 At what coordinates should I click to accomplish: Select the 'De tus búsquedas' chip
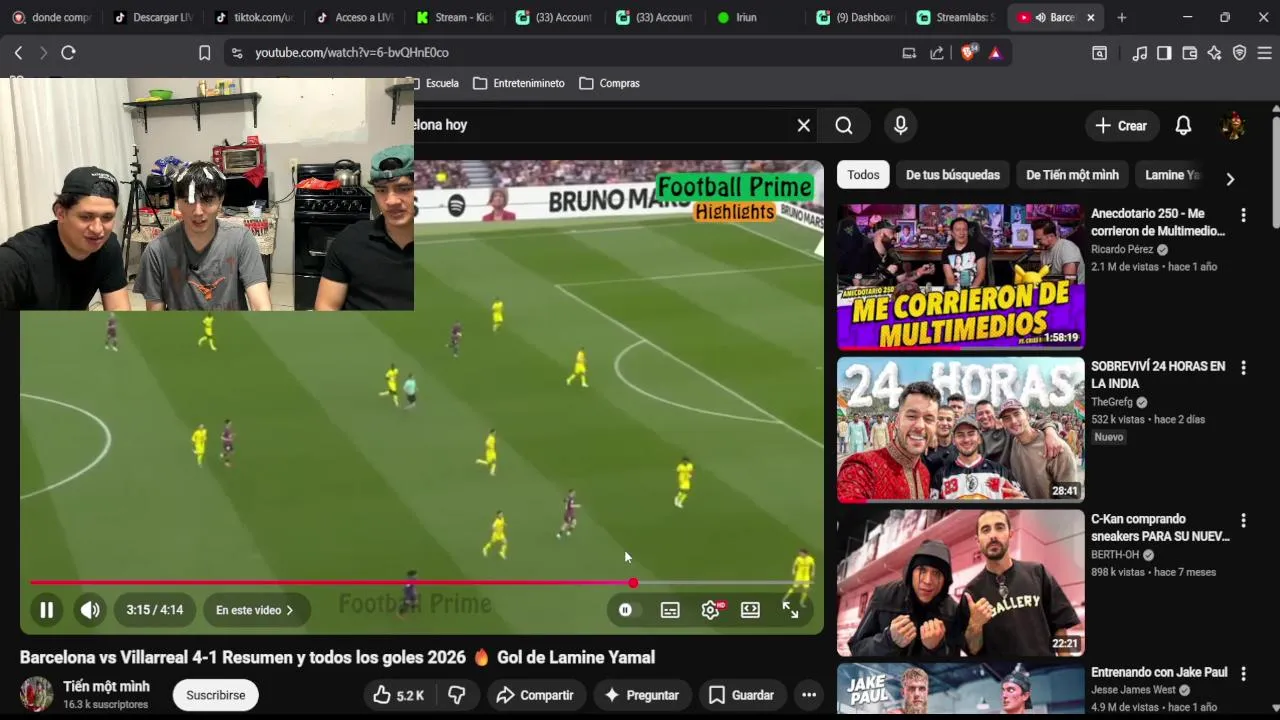click(953, 175)
